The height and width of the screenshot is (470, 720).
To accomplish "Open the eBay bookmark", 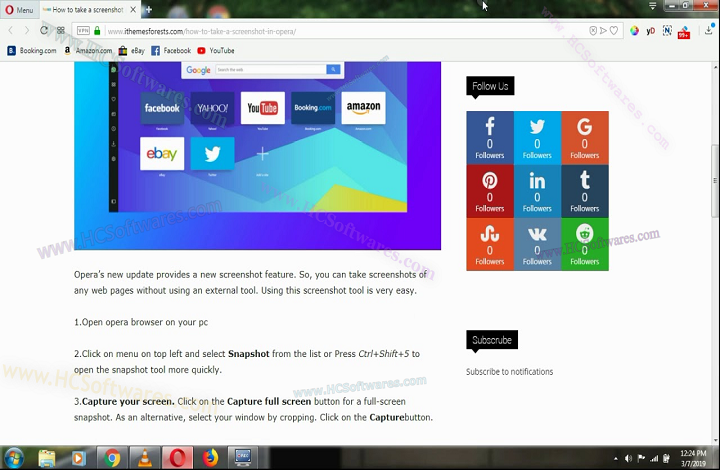I will coord(131,50).
